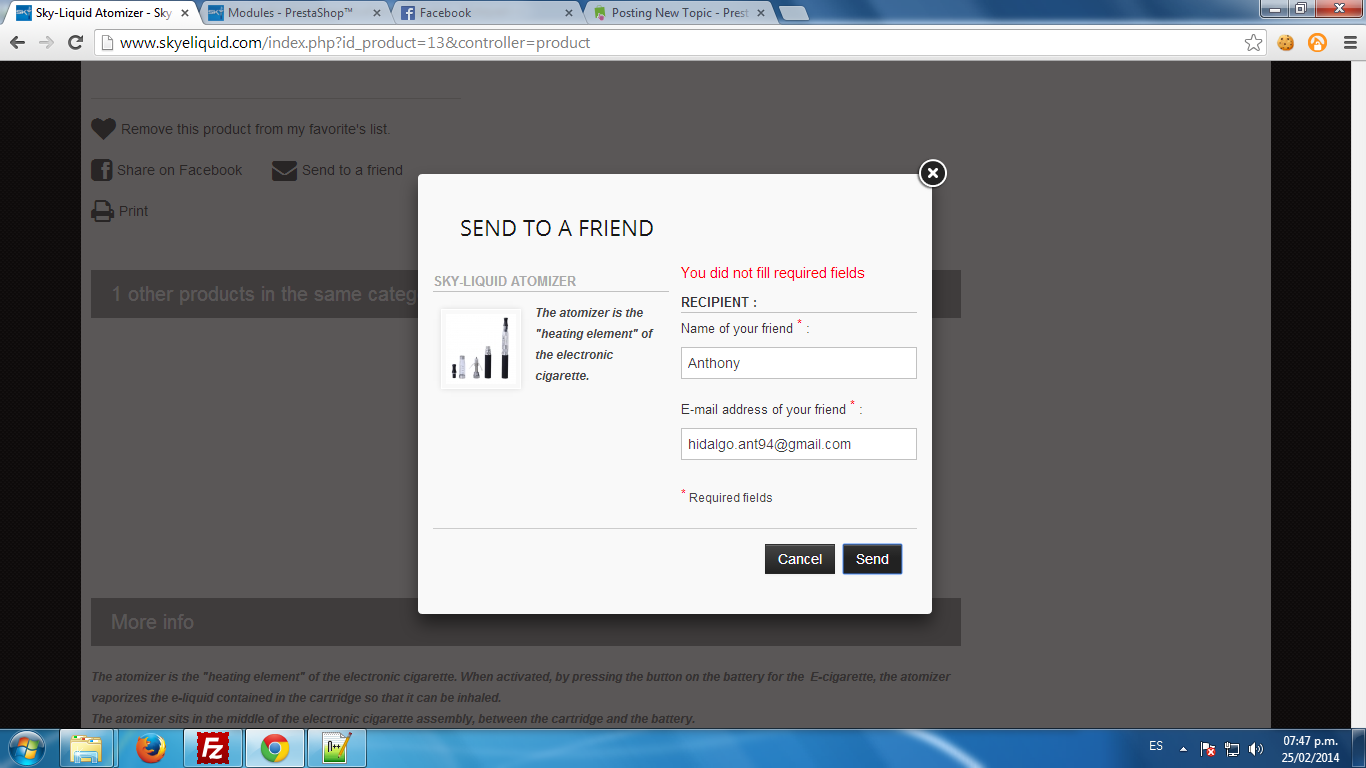Click the Print link
Screen dimensions: 1366x768
[x=134, y=211]
